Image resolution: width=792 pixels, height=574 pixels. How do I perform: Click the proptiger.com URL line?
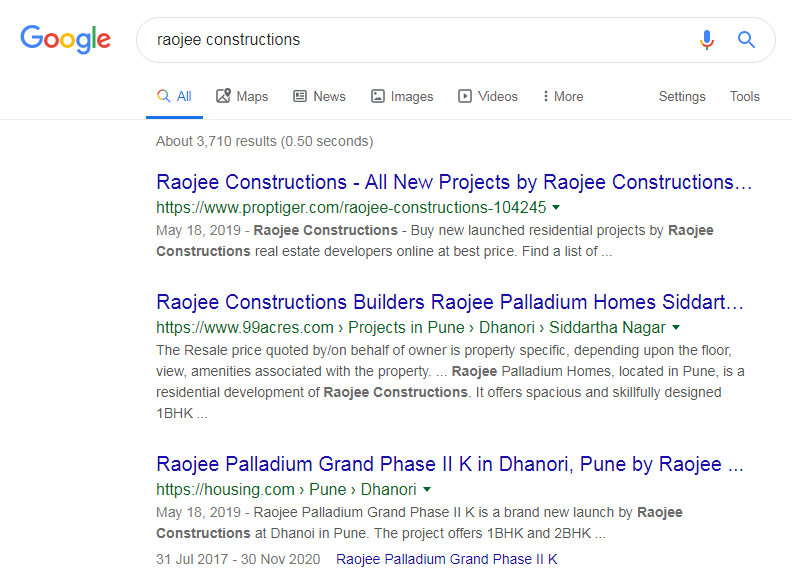pyautogui.click(x=351, y=207)
